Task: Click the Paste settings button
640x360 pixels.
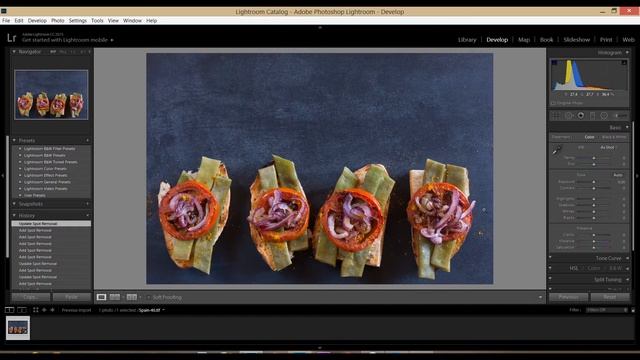Action: 71,297
